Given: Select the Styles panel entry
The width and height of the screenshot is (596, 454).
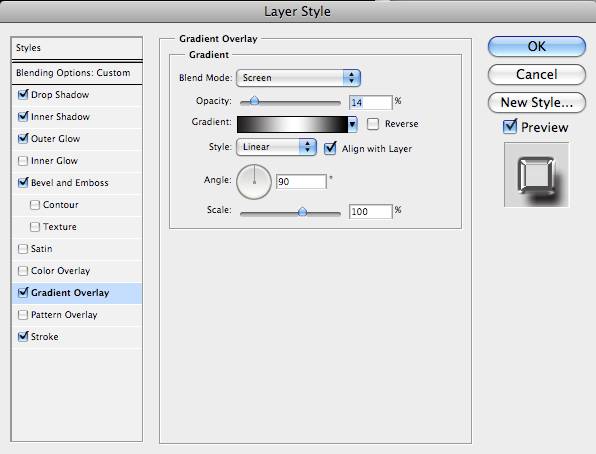Looking at the screenshot, I should tap(77, 48).
